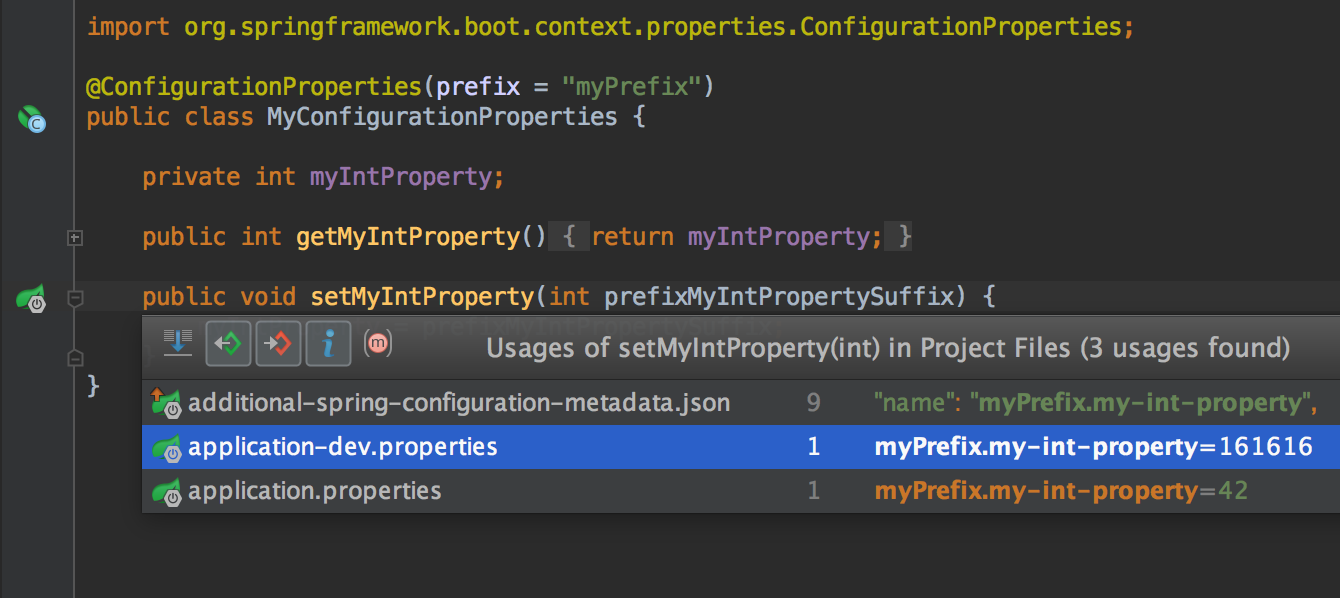Click the @ConfigurationProperties annotation in code
This screenshot has width=1340, height=600.
click(254, 87)
